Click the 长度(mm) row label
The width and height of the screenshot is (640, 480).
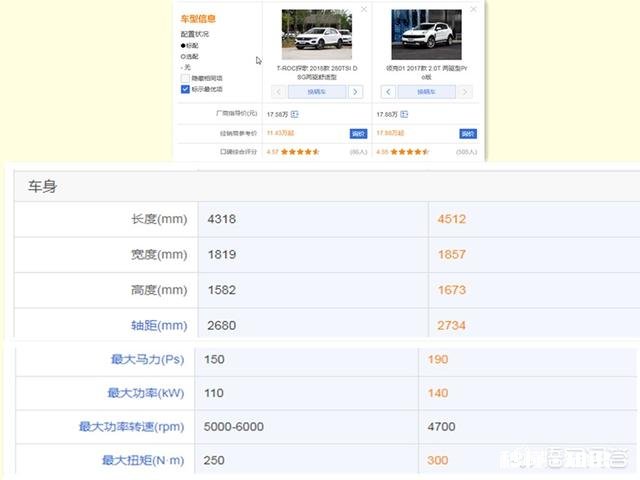(159, 219)
